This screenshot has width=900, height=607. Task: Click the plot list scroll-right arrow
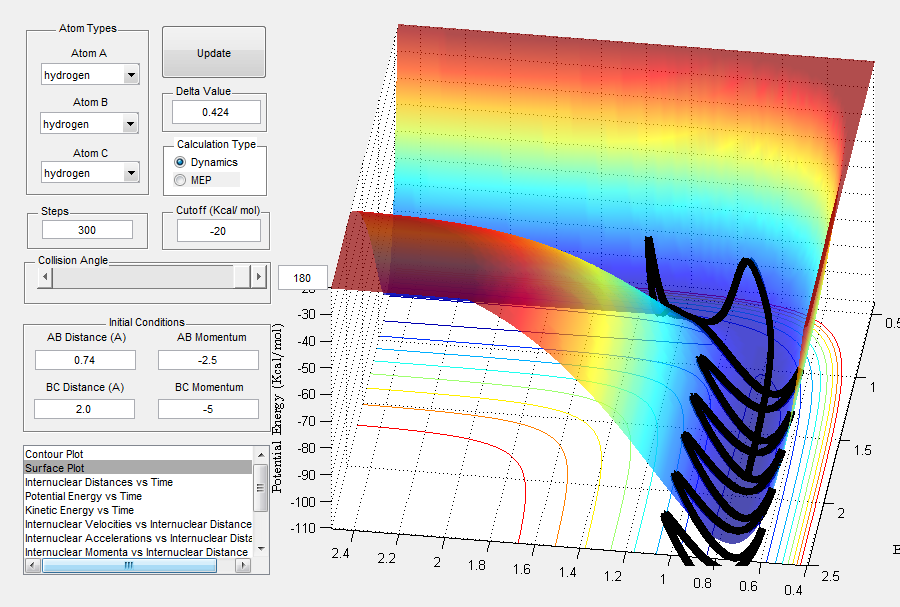243,566
